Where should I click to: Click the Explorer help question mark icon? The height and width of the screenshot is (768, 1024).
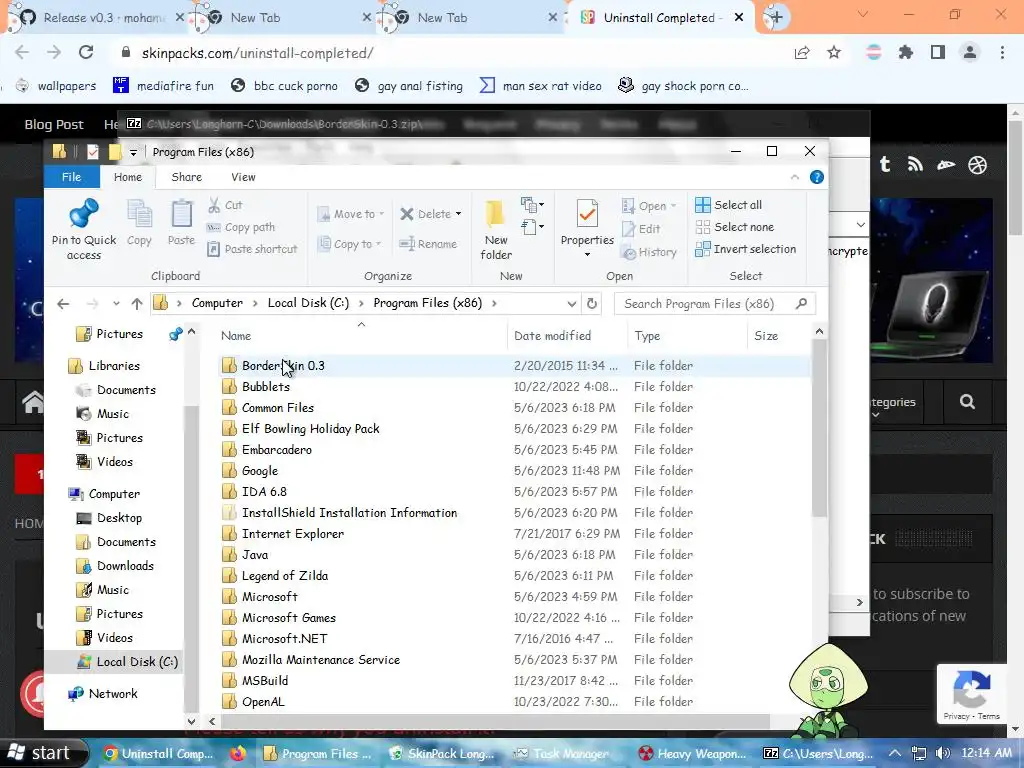click(816, 177)
